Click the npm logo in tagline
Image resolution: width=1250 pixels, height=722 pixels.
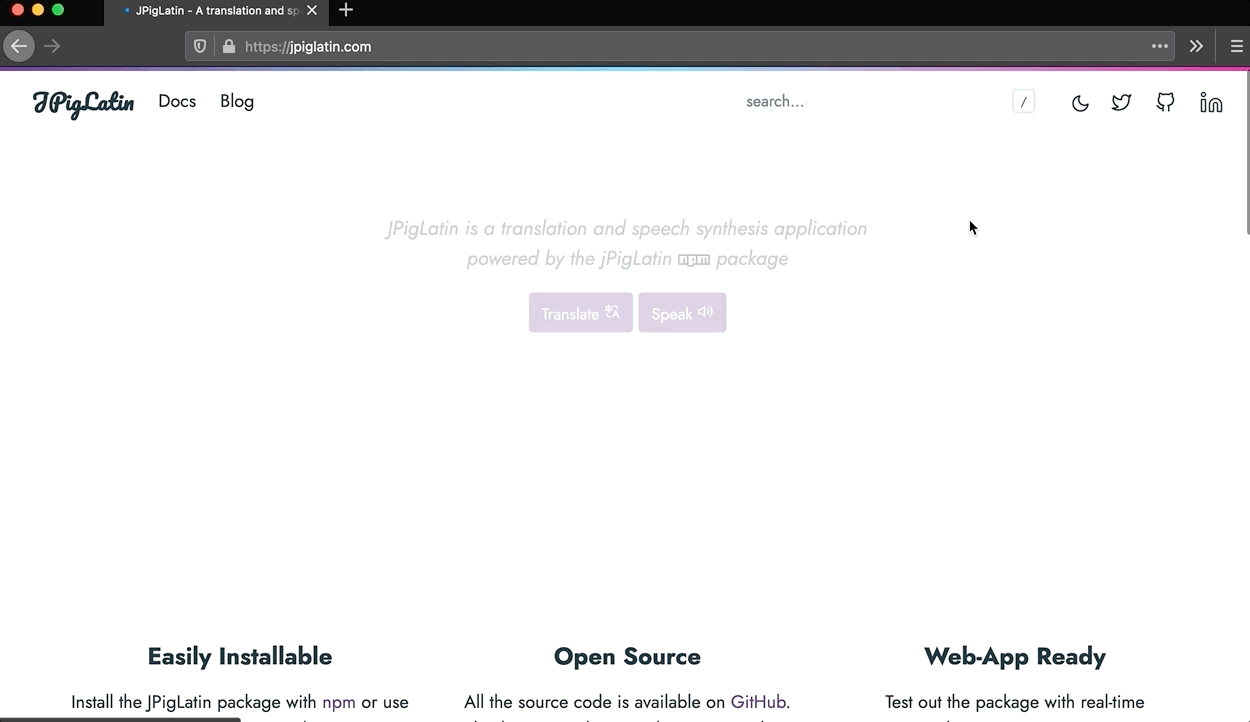pyautogui.click(x=694, y=260)
